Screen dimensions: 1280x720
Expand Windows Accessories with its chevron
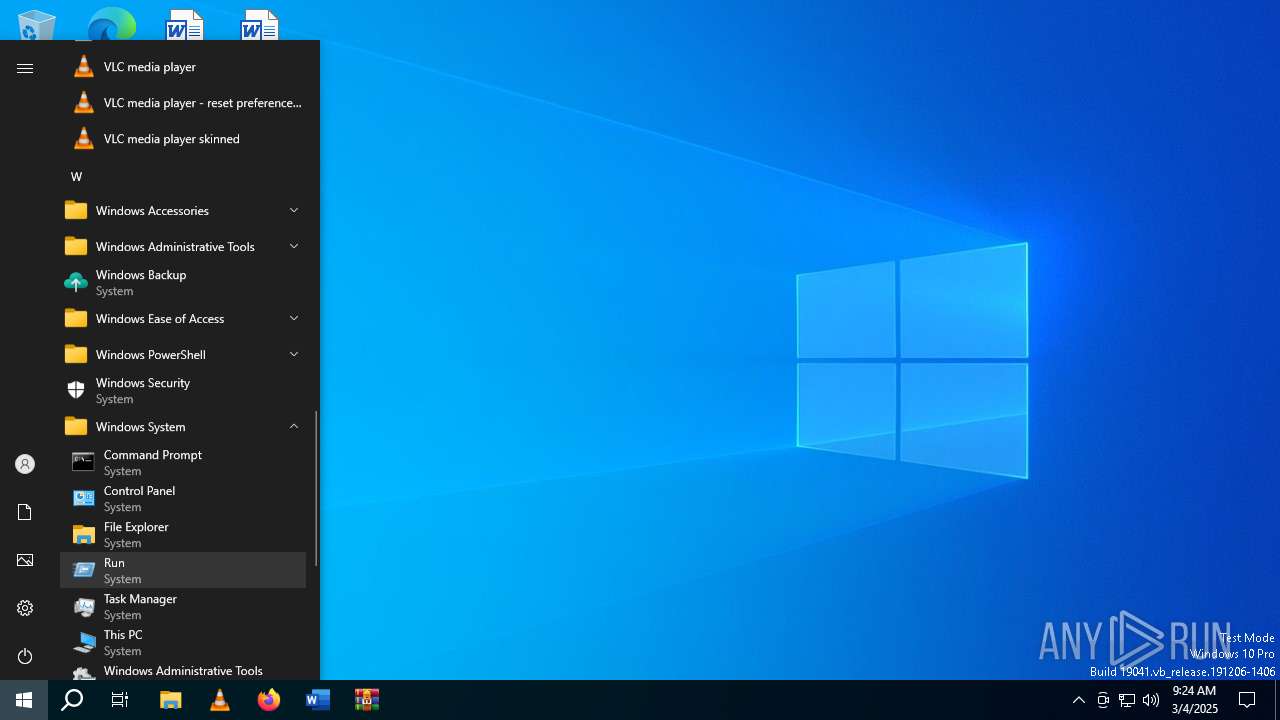coord(294,210)
